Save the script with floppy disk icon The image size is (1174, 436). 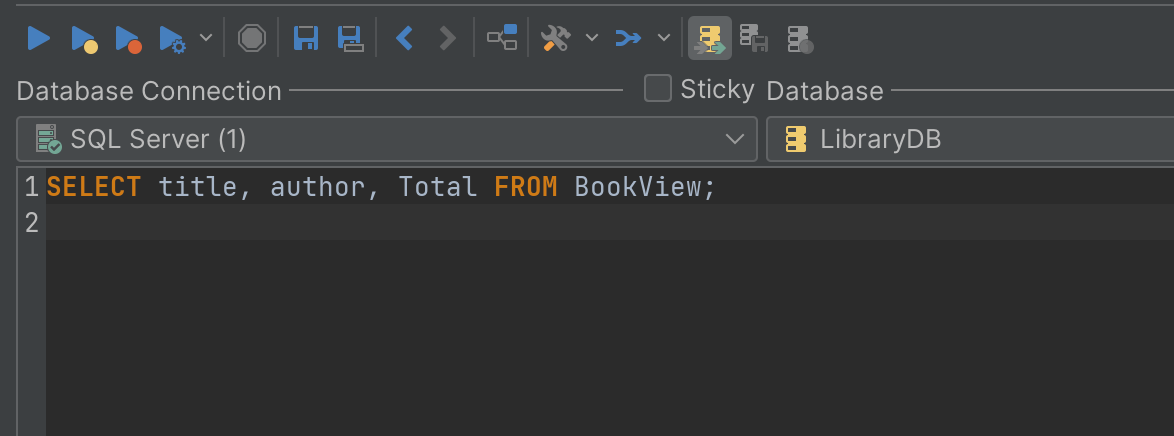305,37
